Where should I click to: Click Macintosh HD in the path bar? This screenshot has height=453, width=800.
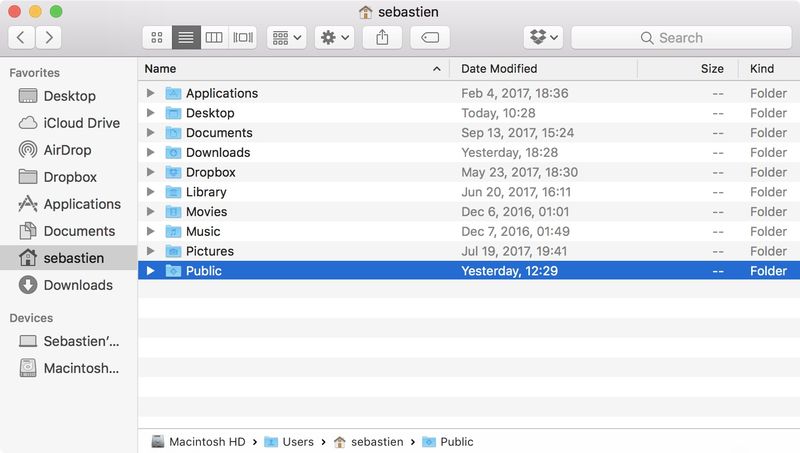(x=198, y=442)
